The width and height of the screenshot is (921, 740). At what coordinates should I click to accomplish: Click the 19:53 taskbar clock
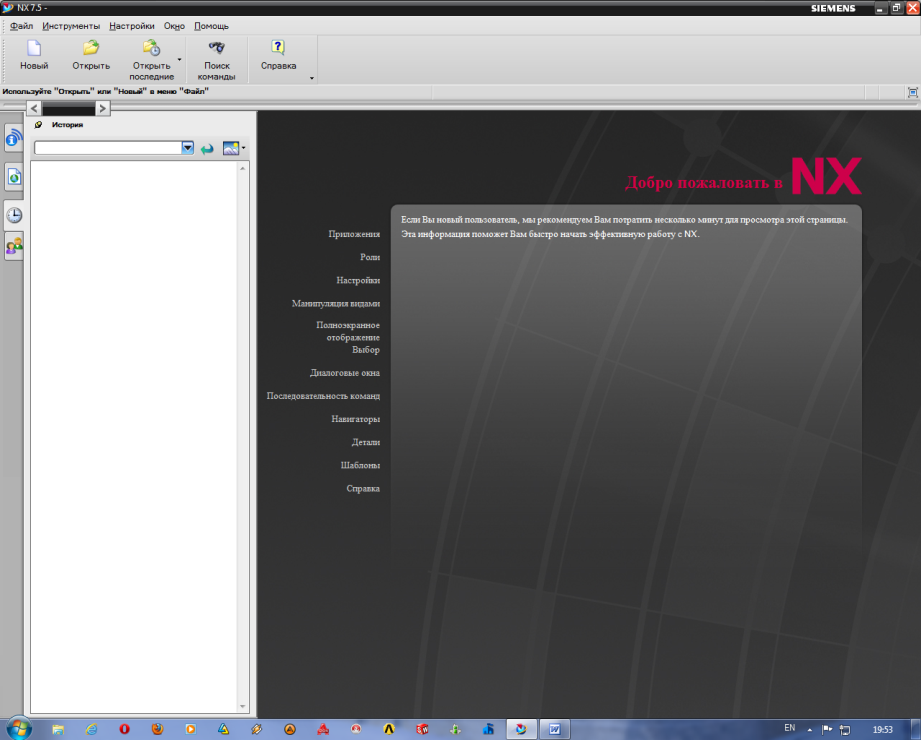(882, 729)
